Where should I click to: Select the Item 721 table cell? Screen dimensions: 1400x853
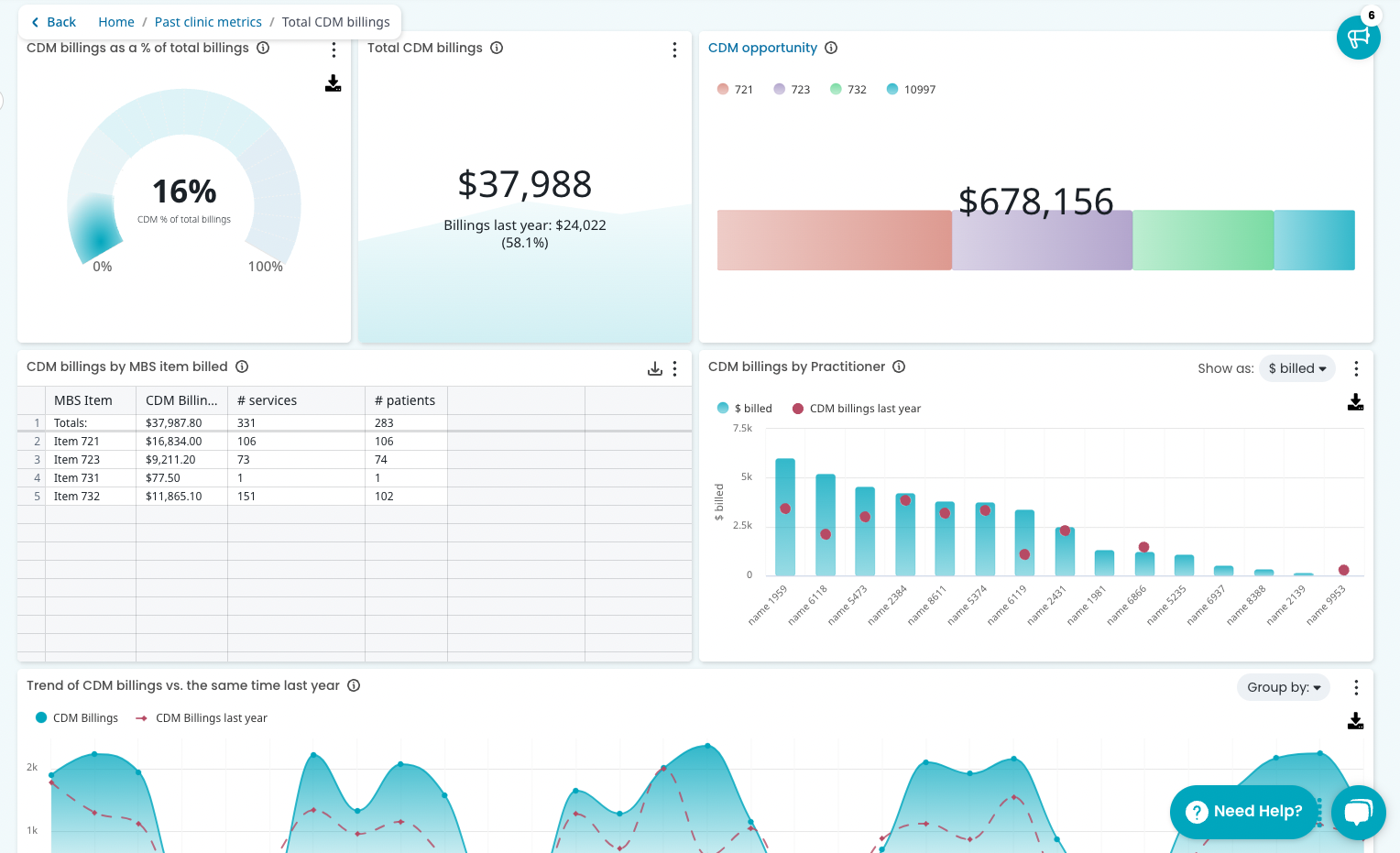click(91, 441)
